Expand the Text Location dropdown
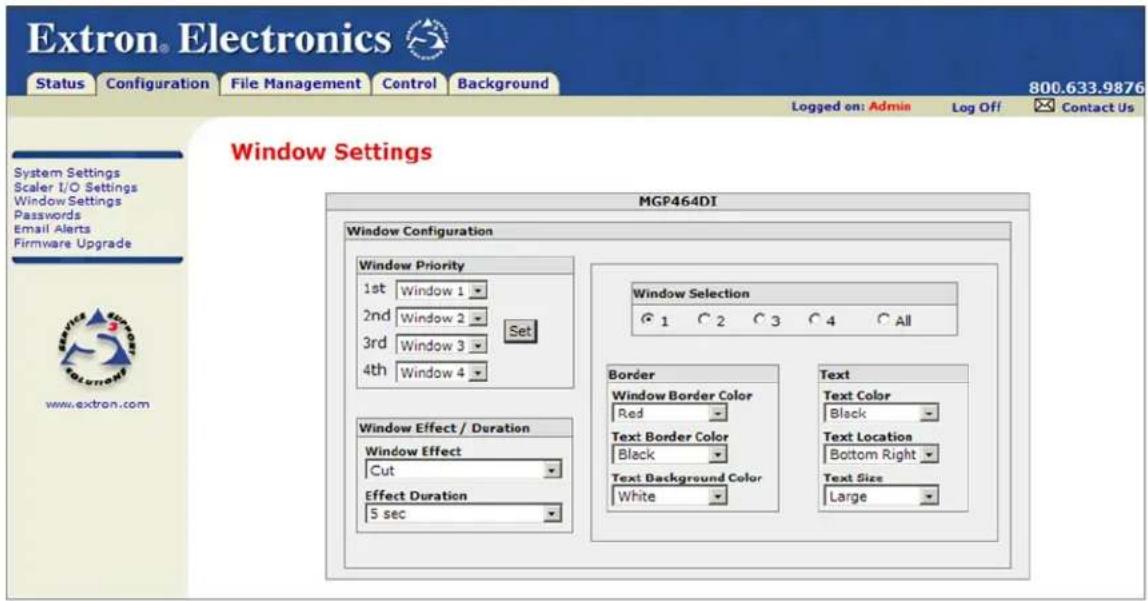This screenshot has height=601, width=1148. point(881,455)
